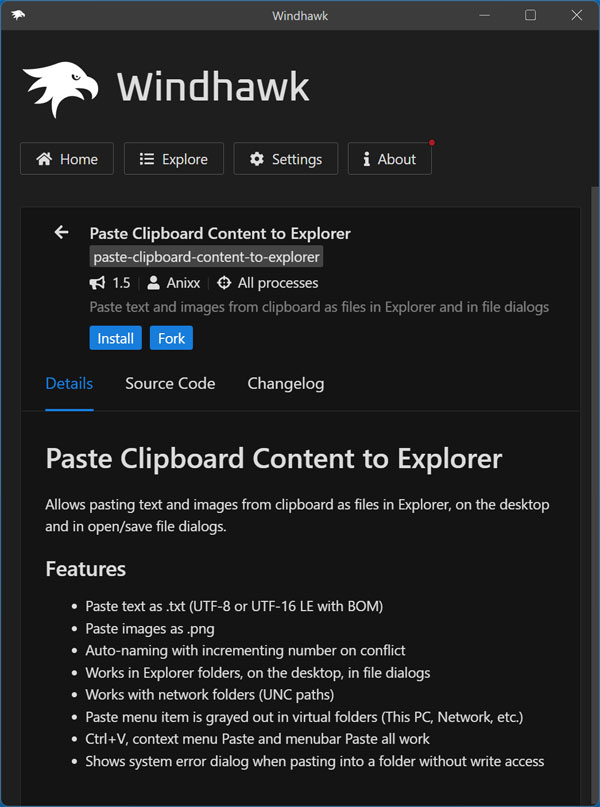Click the small hawk icon in title bar
Viewport: 600px width, 807px height.
pyautogui.click(x=18, y=15)
